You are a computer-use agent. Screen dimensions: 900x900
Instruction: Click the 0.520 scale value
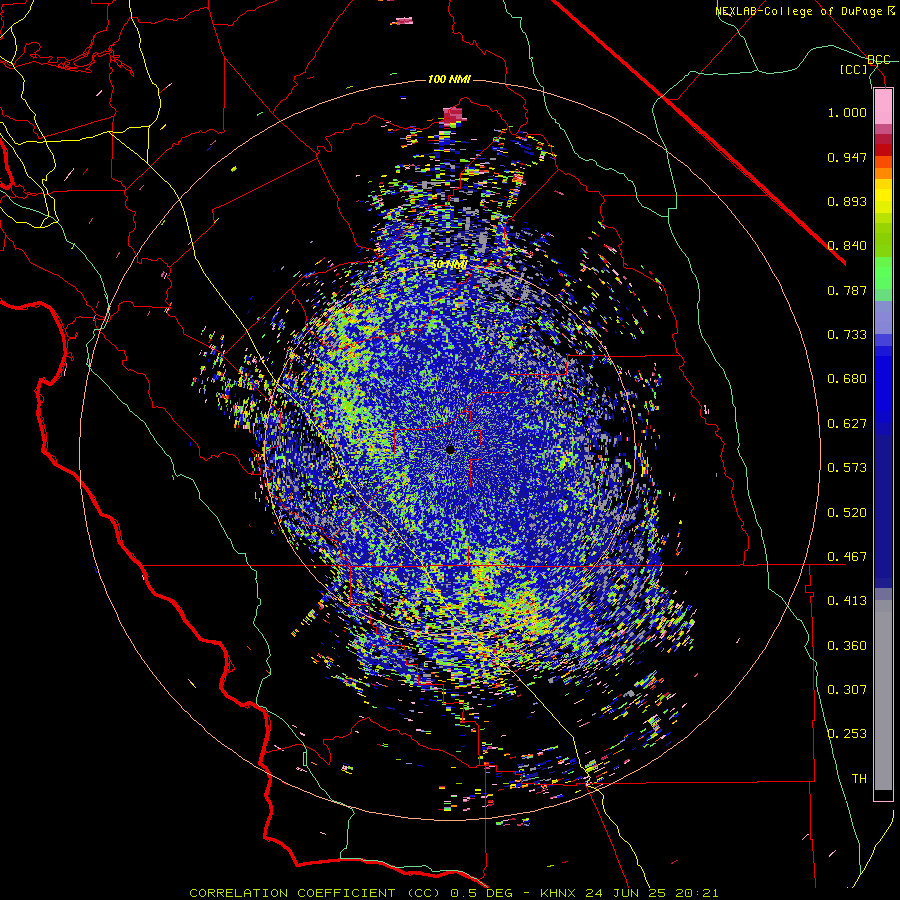pos(847,513)
